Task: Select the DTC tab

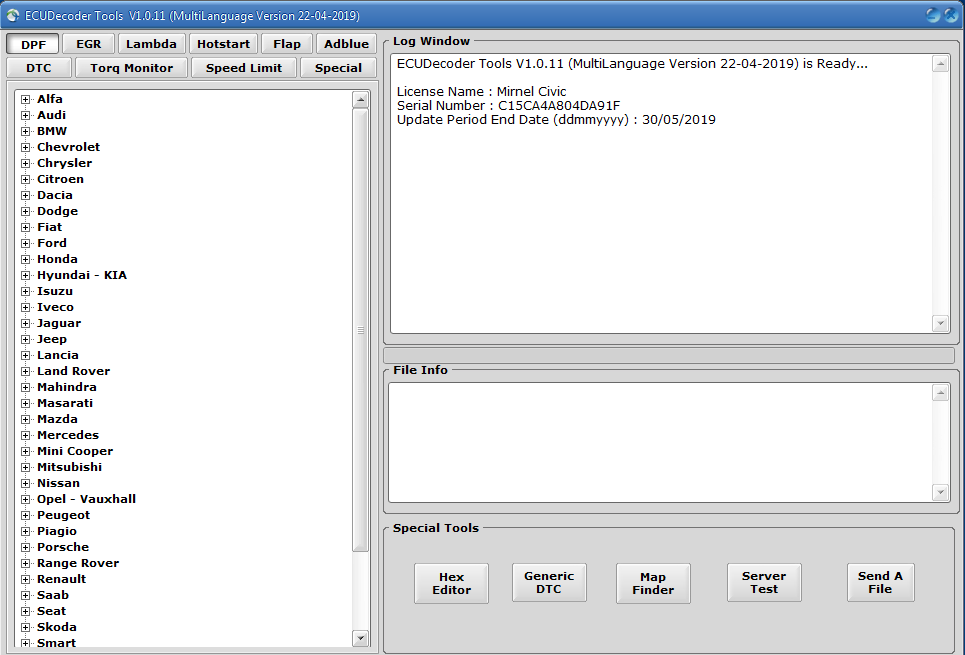Action: (39, 68)
